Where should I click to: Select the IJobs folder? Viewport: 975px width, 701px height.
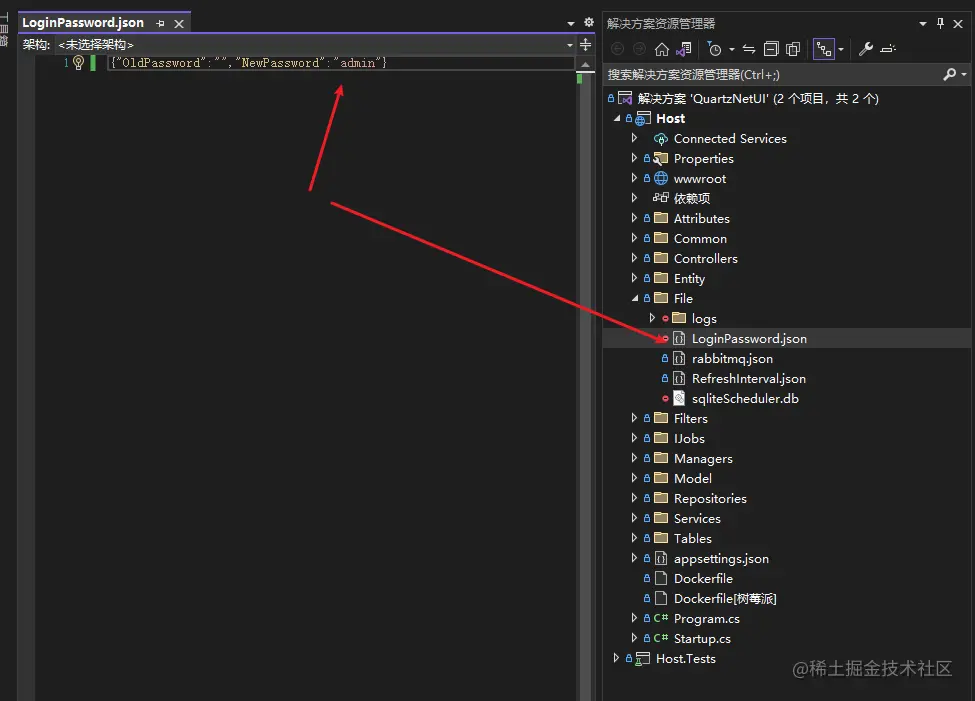pyautogui.click(x=689, y=439)
